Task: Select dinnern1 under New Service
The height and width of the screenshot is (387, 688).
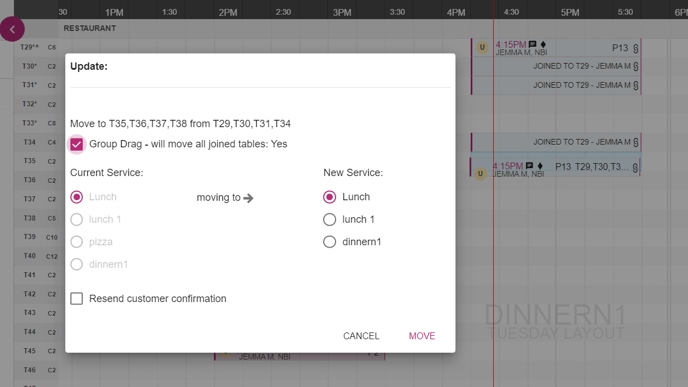Action: tap(330, 242)
